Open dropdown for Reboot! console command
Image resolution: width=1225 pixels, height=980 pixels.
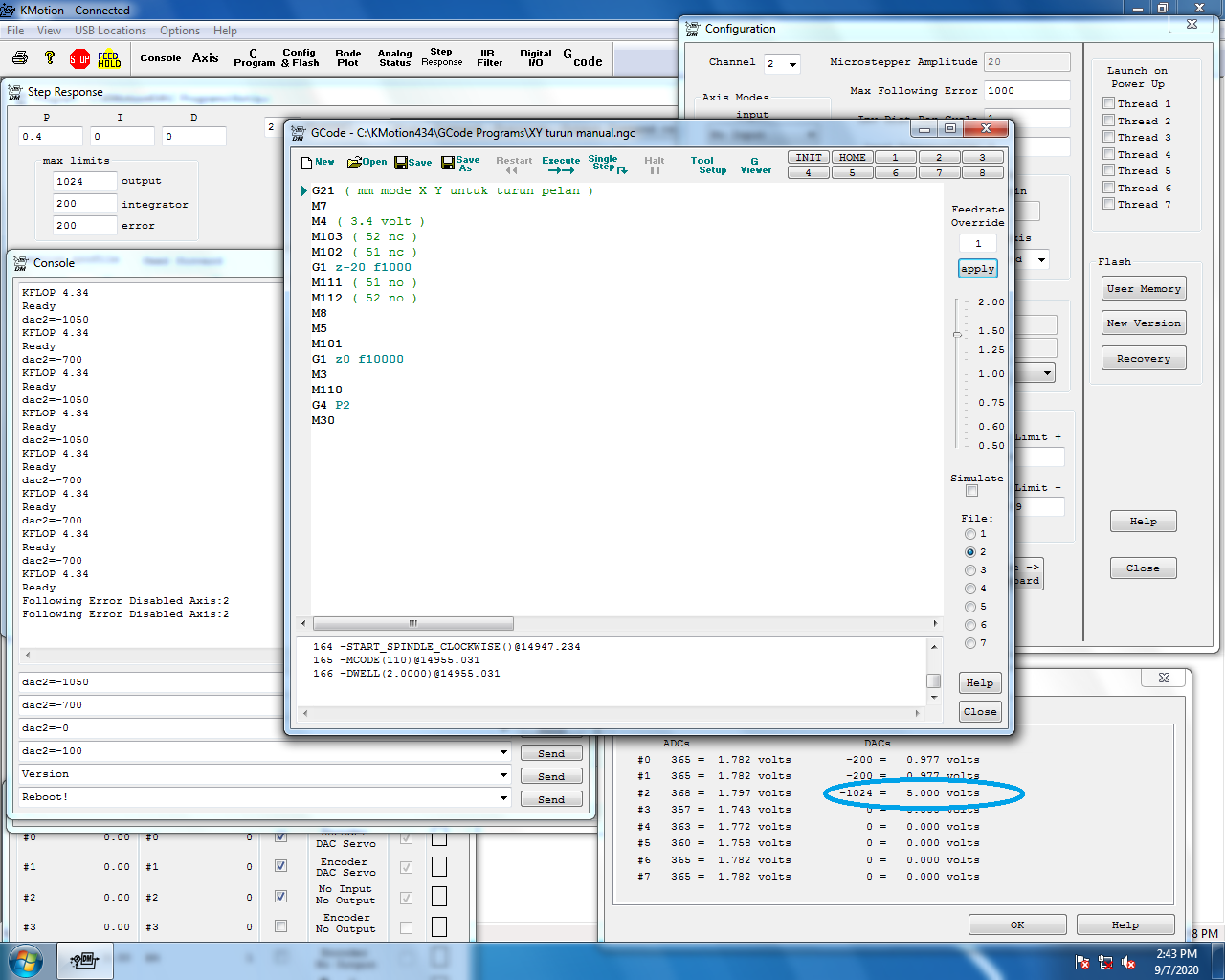[x=503, y=797]
